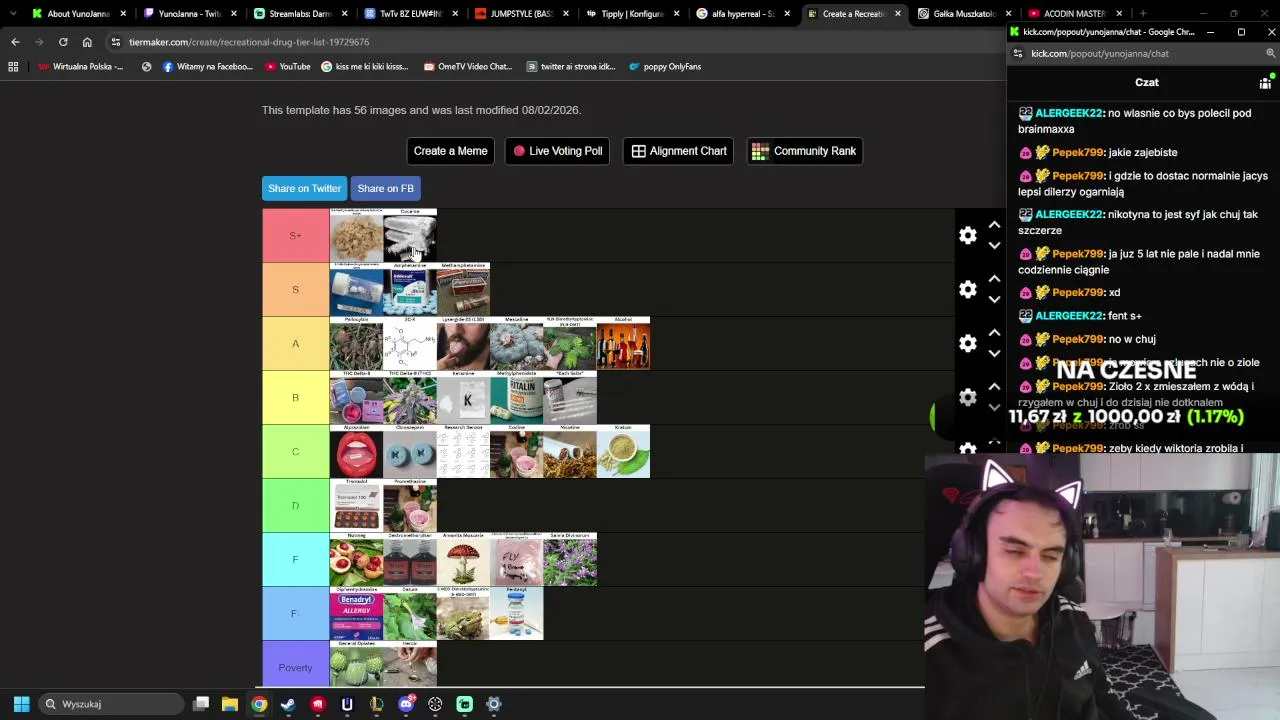This screenshot has height=720, width=1280.
Task: Click the Poverty tier label
Action: (295, 667)
